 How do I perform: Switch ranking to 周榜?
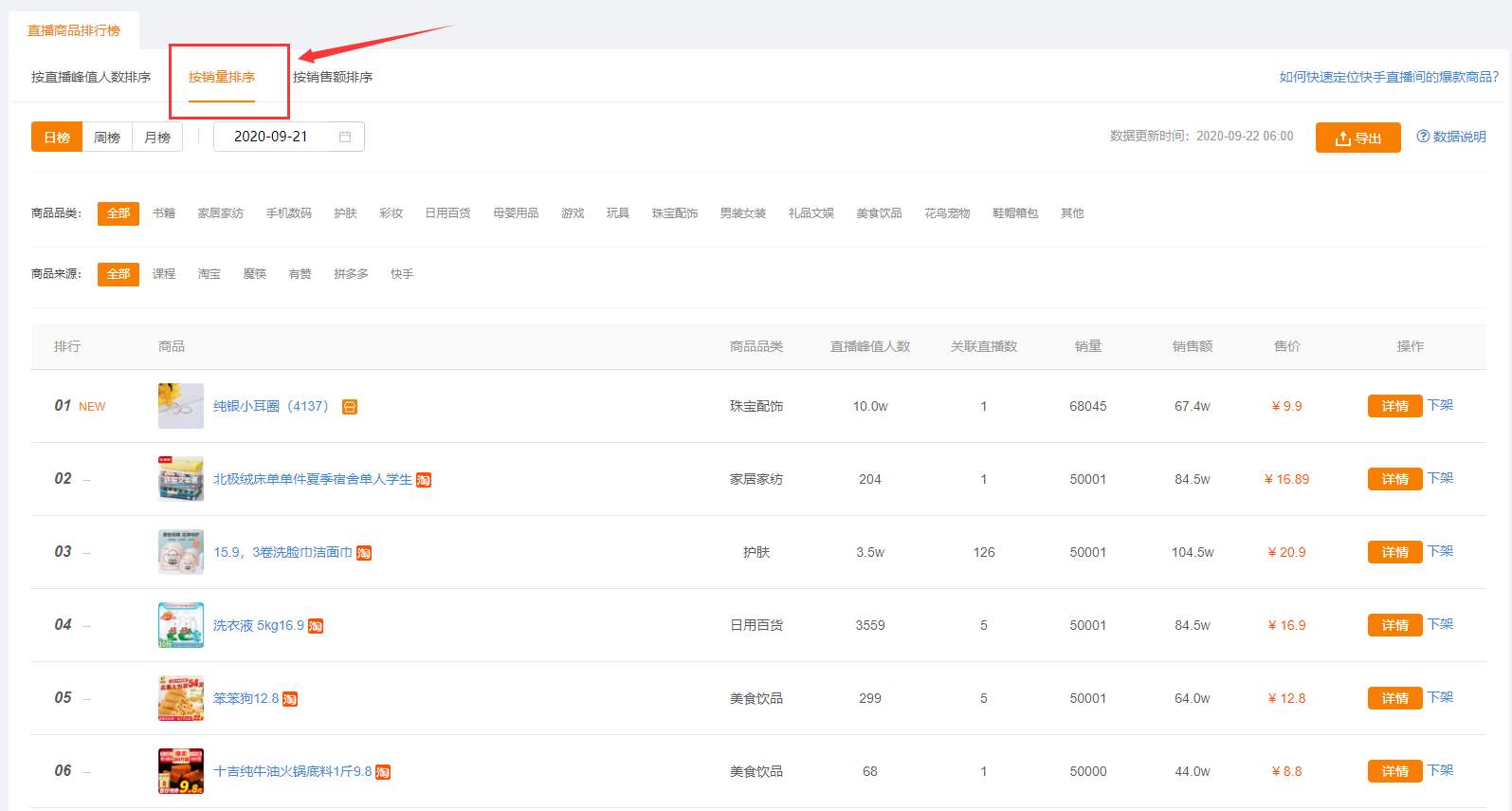click(107, 138)
